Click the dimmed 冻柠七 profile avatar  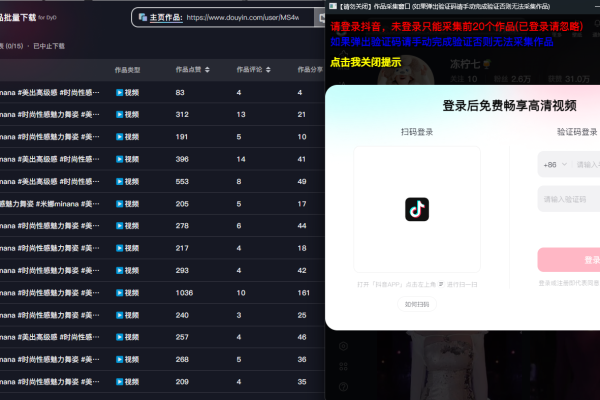point(406,71)
